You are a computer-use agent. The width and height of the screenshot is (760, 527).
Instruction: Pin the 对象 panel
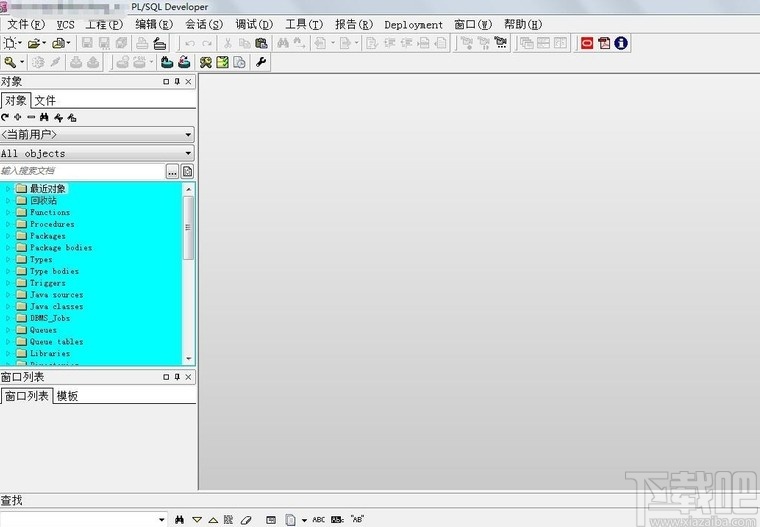tap(177, 81)
